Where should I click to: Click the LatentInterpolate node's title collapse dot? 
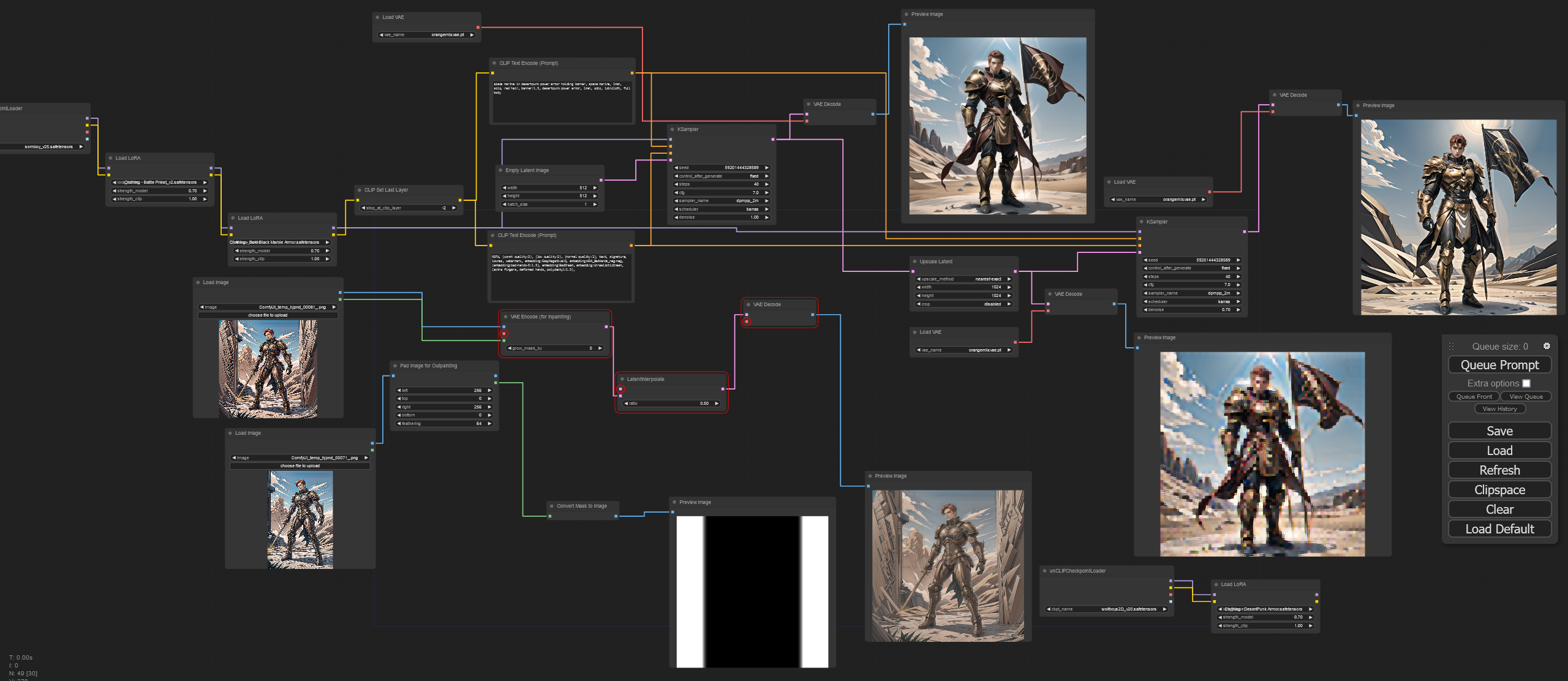click(622, 379)
